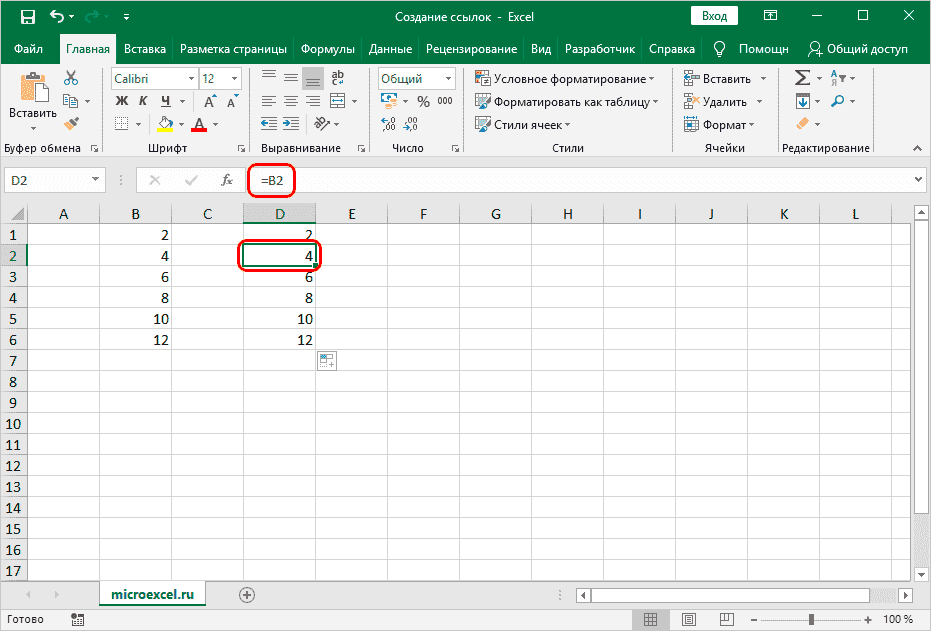Toggle italic К formatting
Viewport: 931px width, 631px height.
pos(144,101)
